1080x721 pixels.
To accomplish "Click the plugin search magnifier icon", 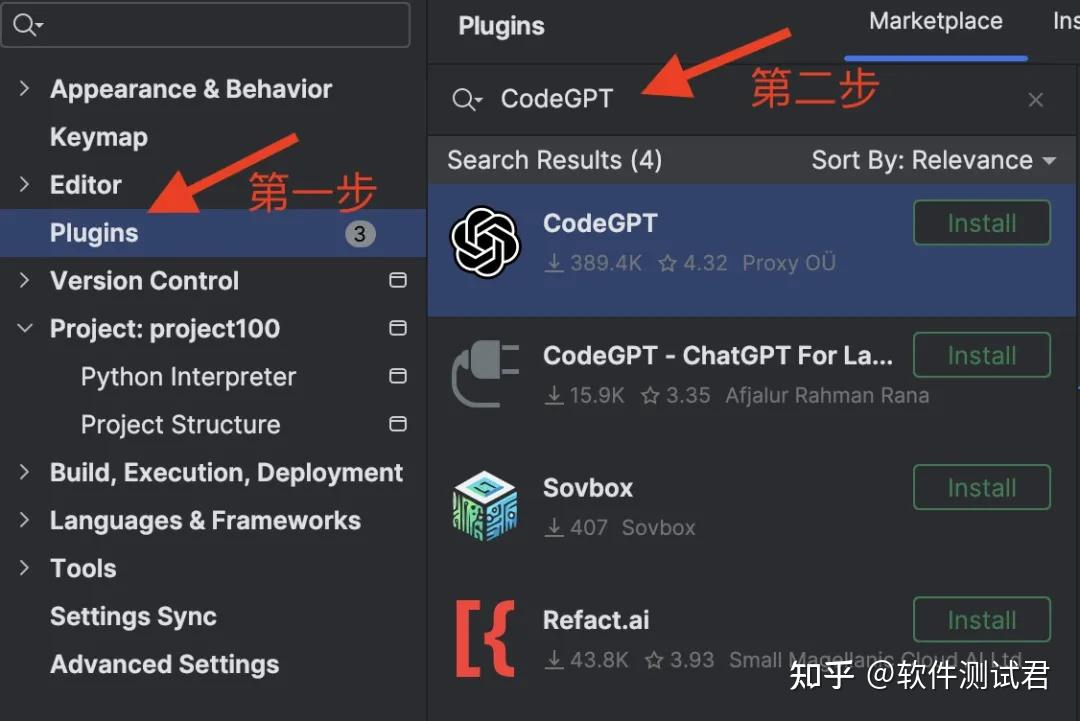I will click(x=465, y=99).
